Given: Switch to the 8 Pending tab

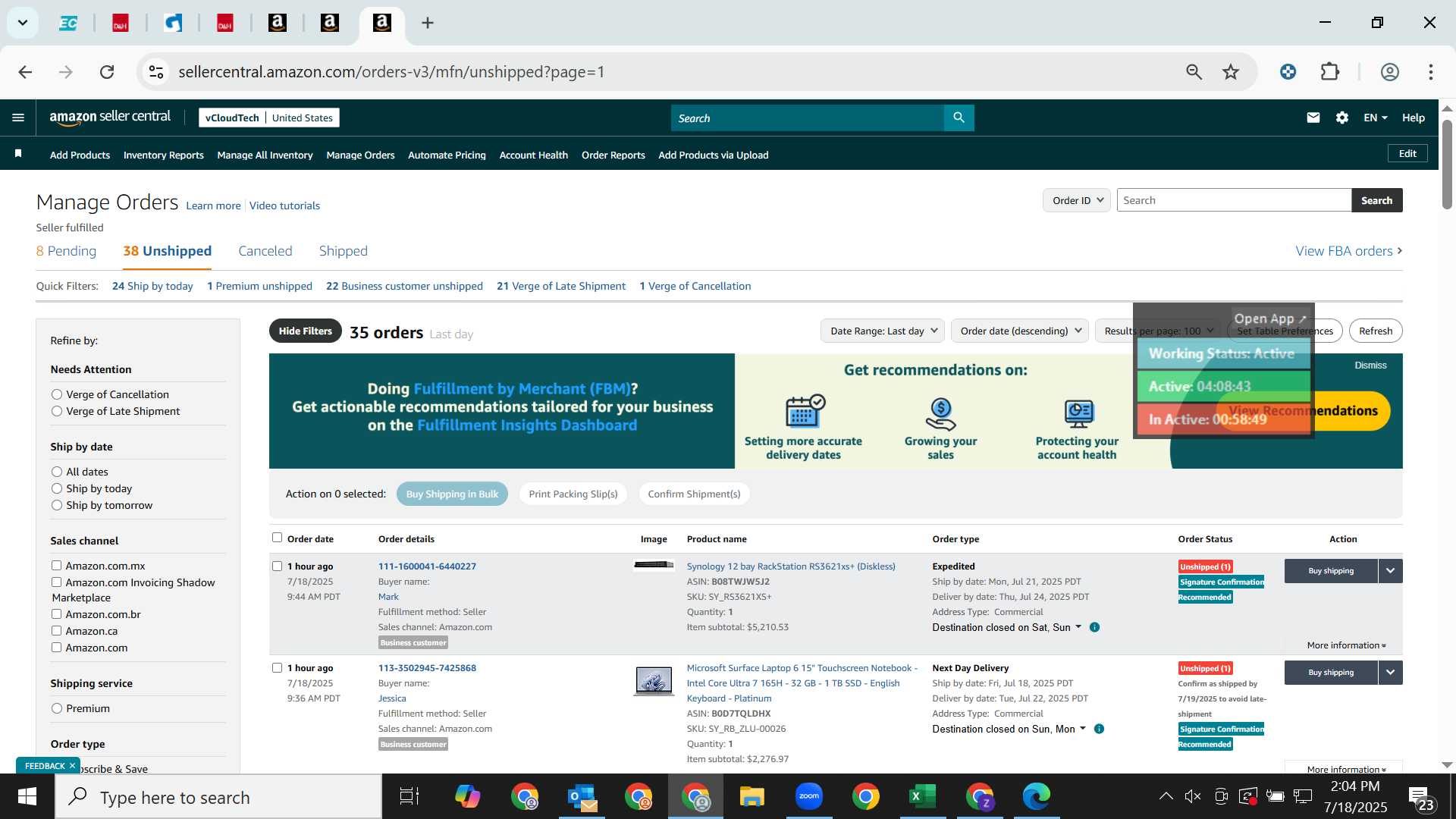Looking at the screenshot, I should pos(66,251).
